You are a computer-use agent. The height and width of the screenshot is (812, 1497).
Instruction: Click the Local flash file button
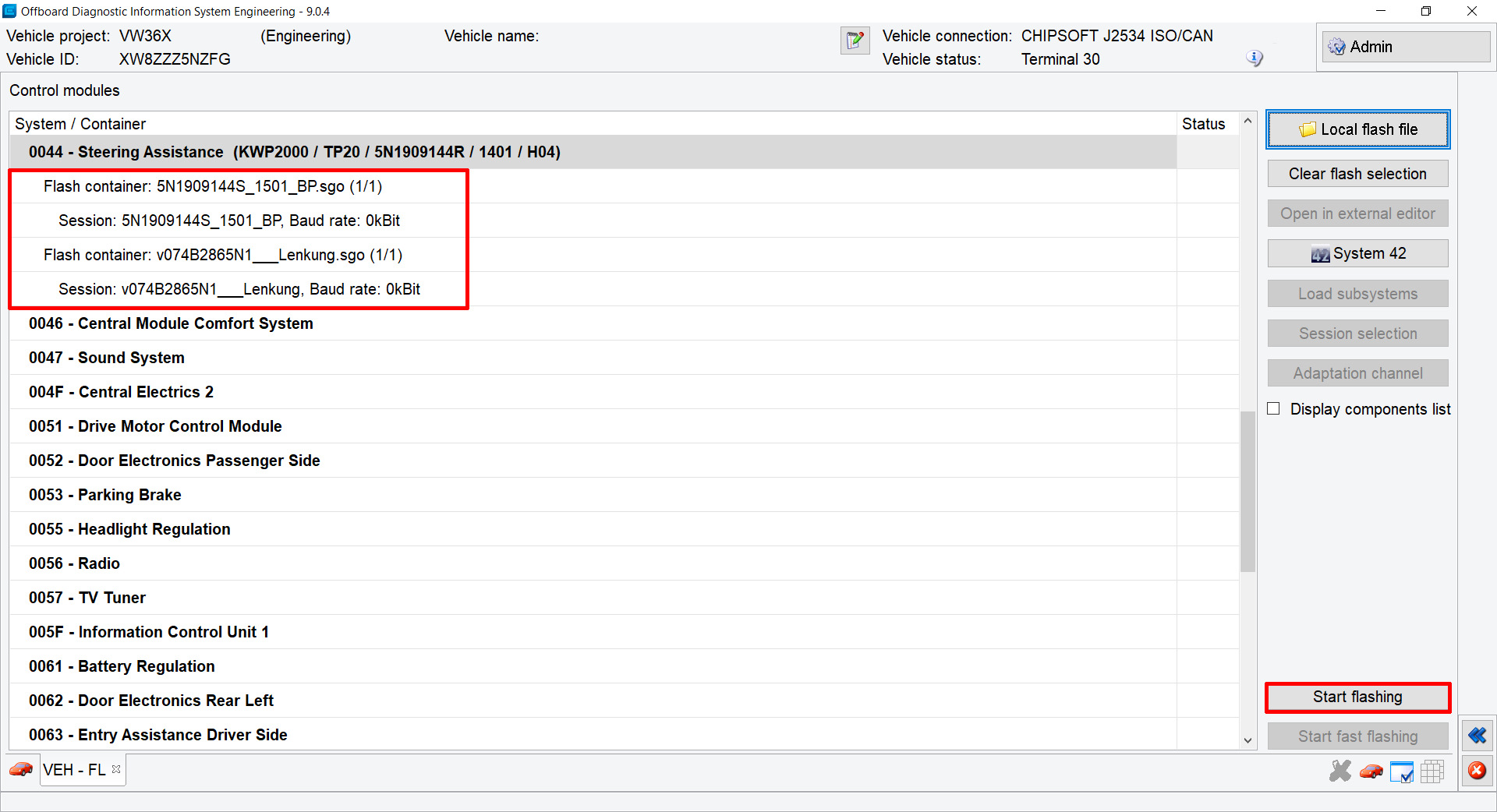tap(1357, 129)
